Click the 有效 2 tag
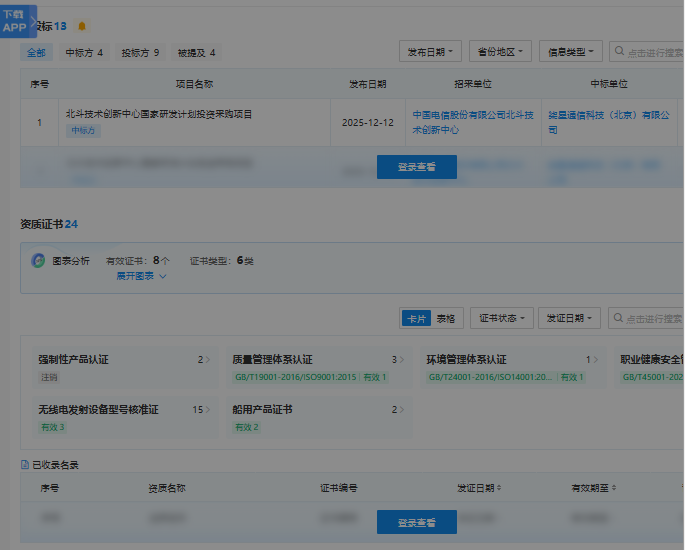This screenshot has height=550, width=685. pos(247,427)
